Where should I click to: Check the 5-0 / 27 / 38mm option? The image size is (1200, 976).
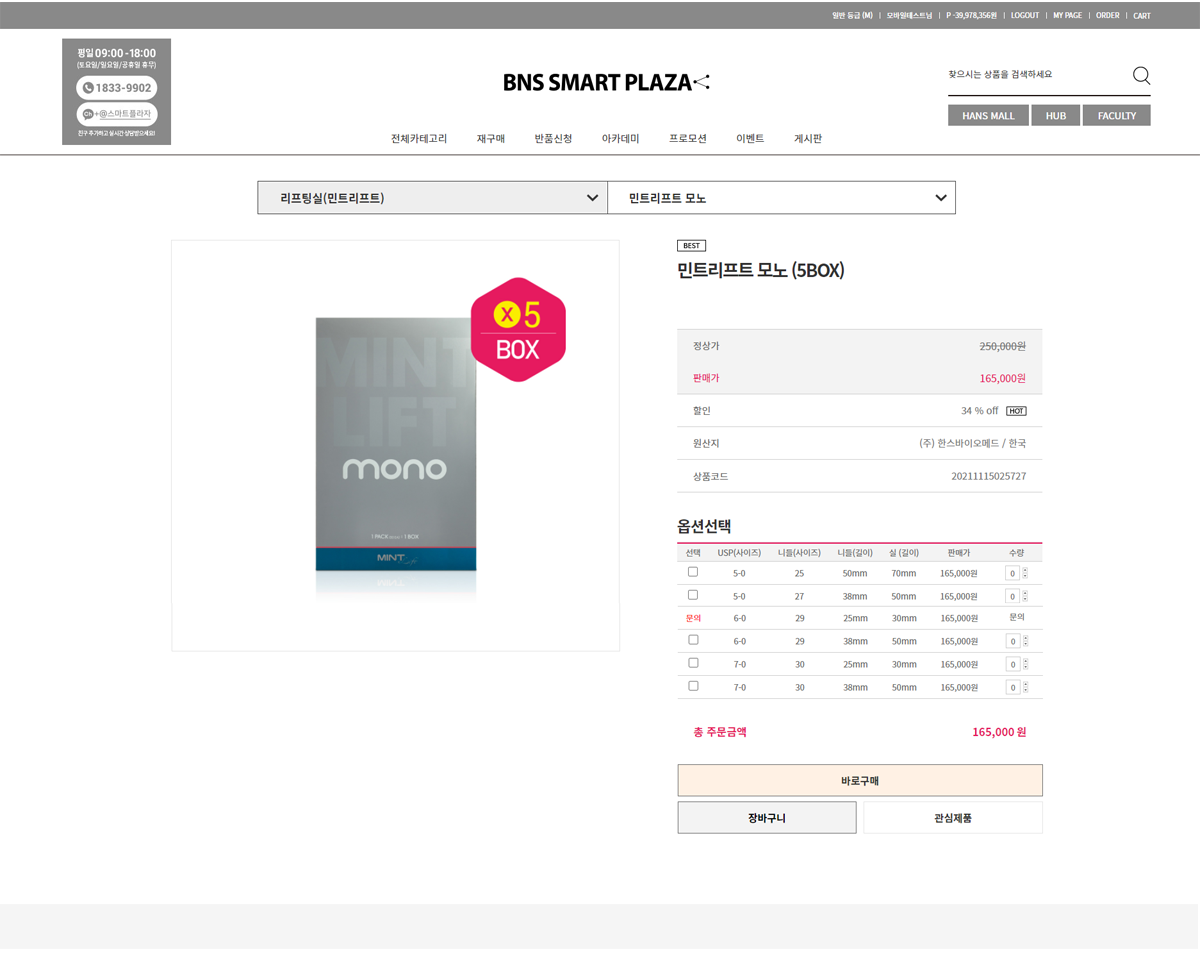tap(693, 595)
